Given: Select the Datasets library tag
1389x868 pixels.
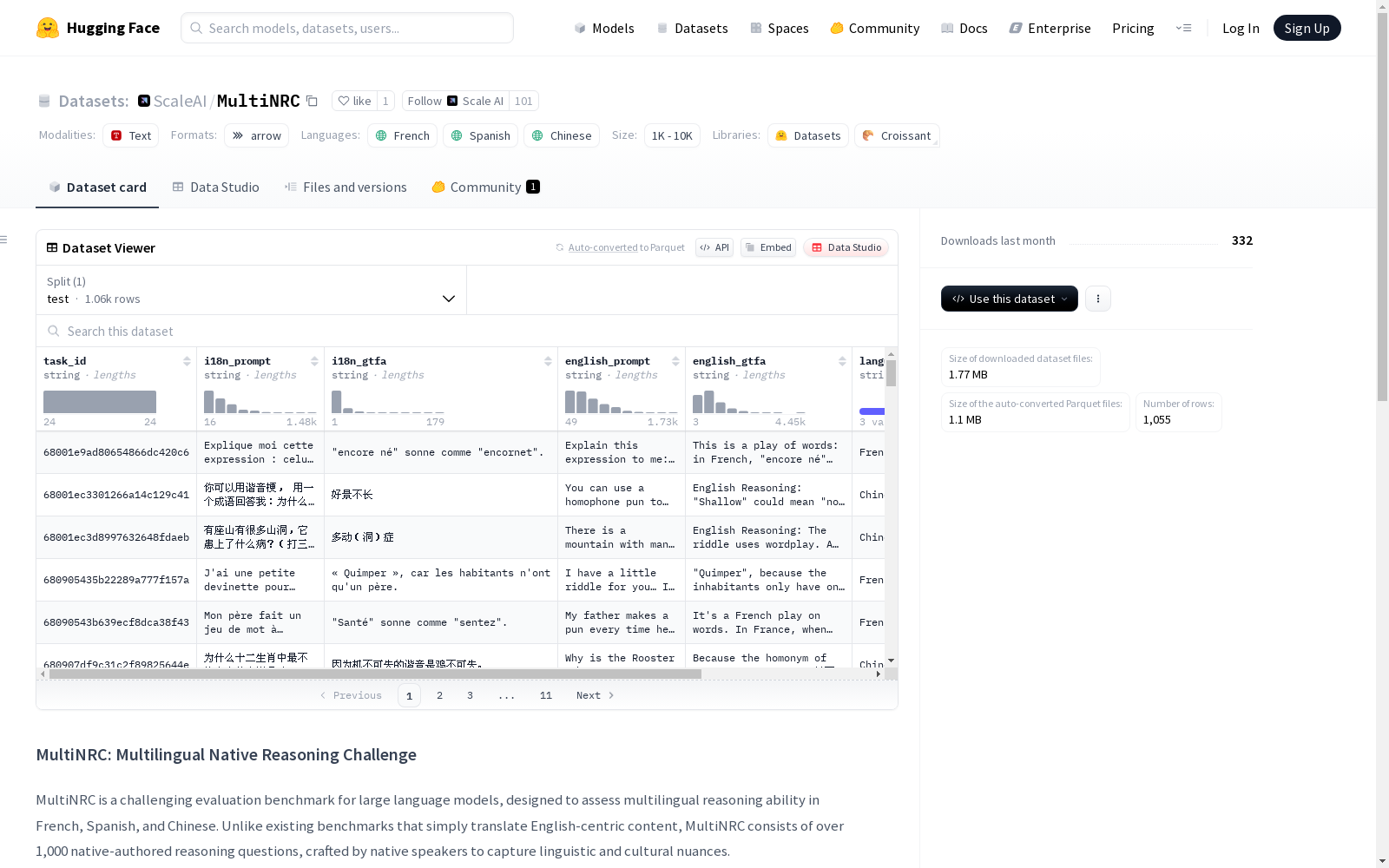Looking at the screenshot, I should click(x=808, y=135).
